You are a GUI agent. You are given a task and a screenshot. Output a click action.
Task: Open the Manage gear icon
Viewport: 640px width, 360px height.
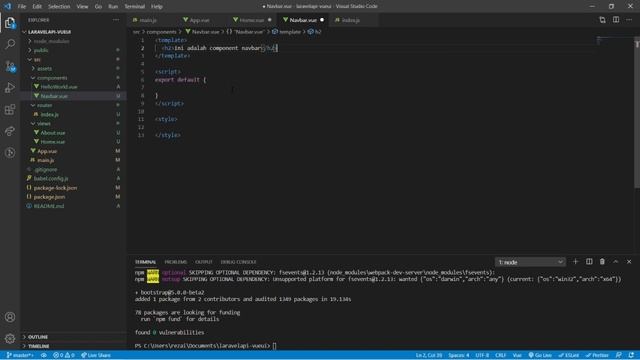tap(10, 338)
